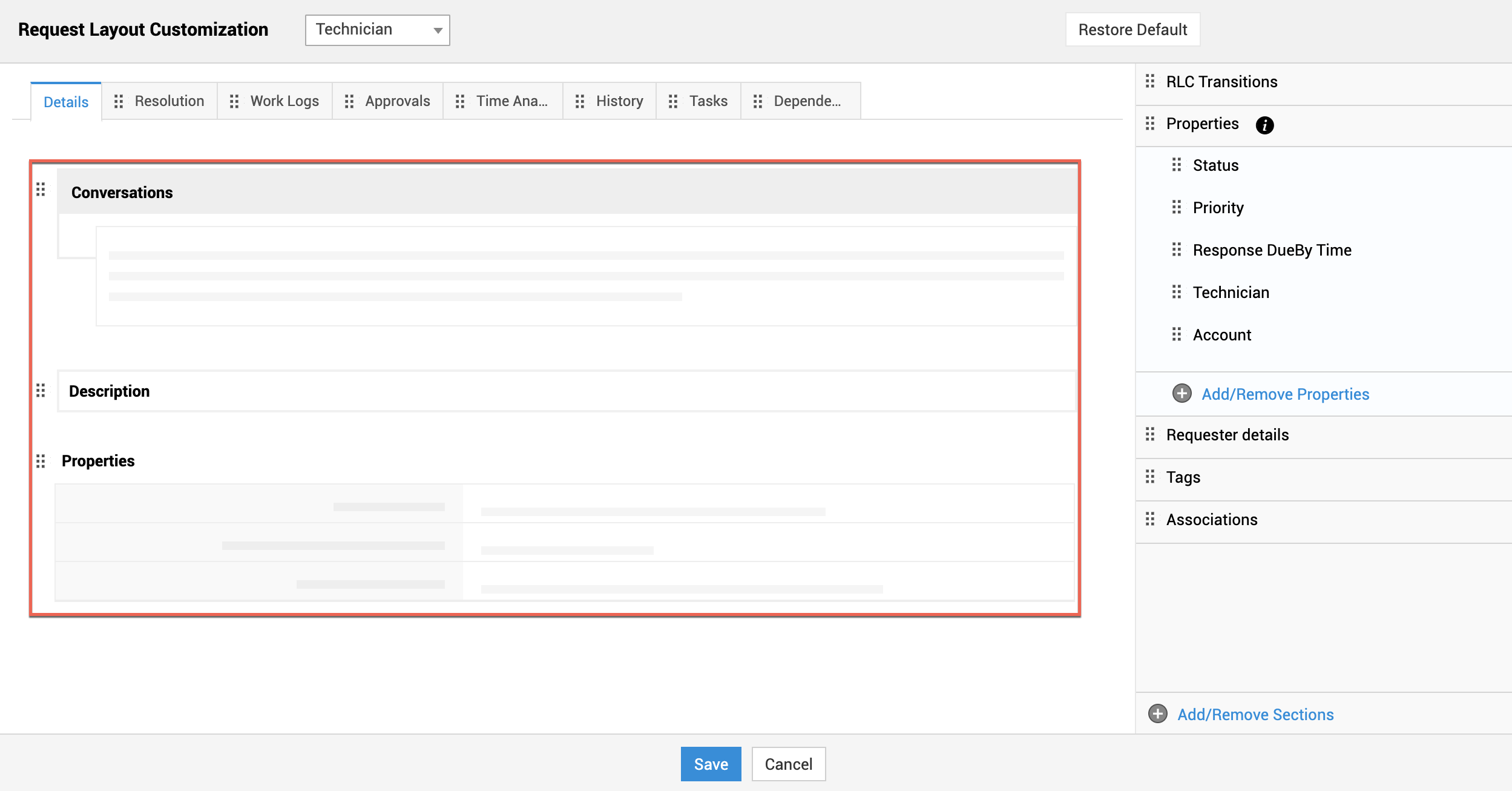Open the History tab
The image size is (1512, 791).
(619, 101)
